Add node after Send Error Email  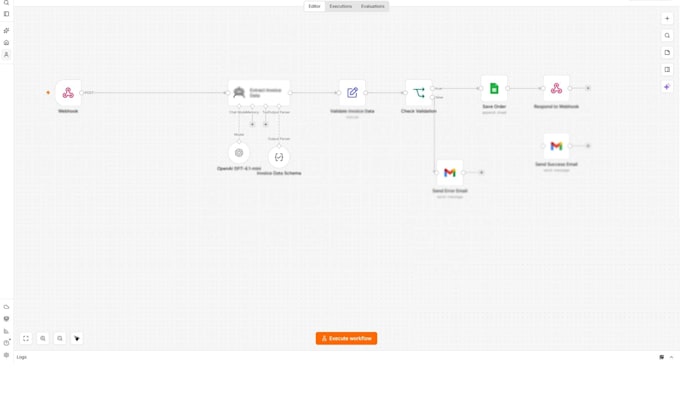(481, 173)
